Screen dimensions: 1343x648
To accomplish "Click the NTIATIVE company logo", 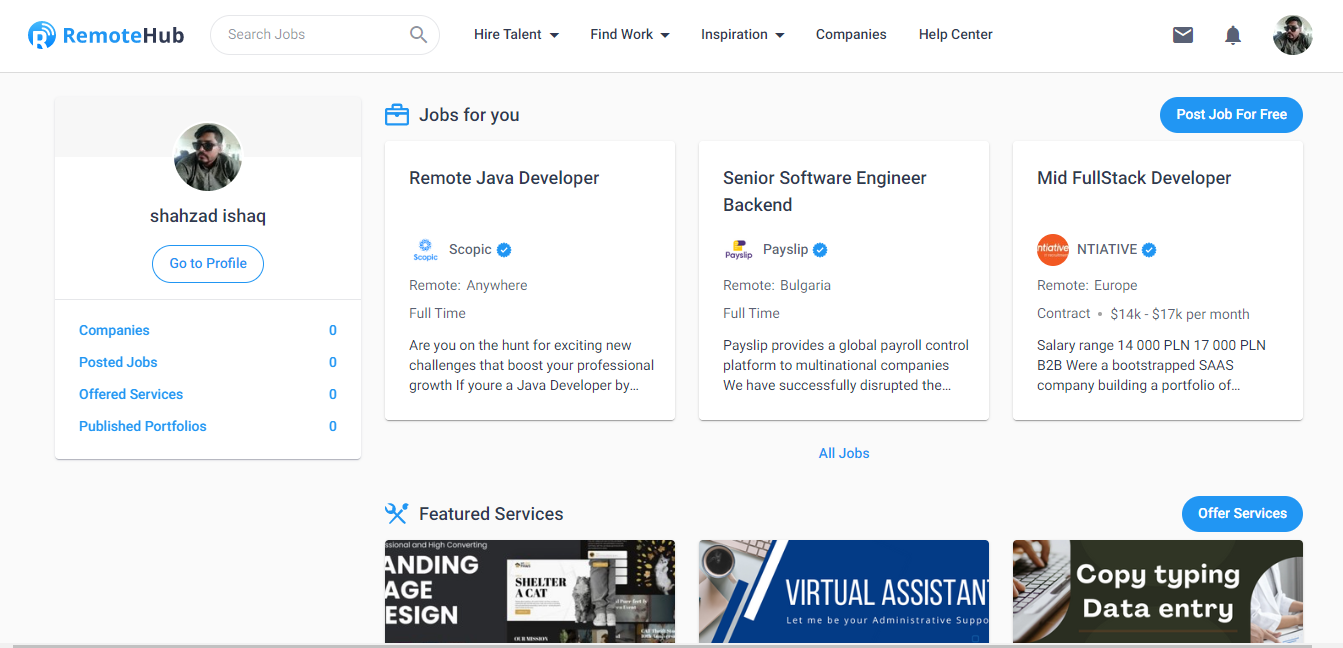I will tap(1053, 250).
